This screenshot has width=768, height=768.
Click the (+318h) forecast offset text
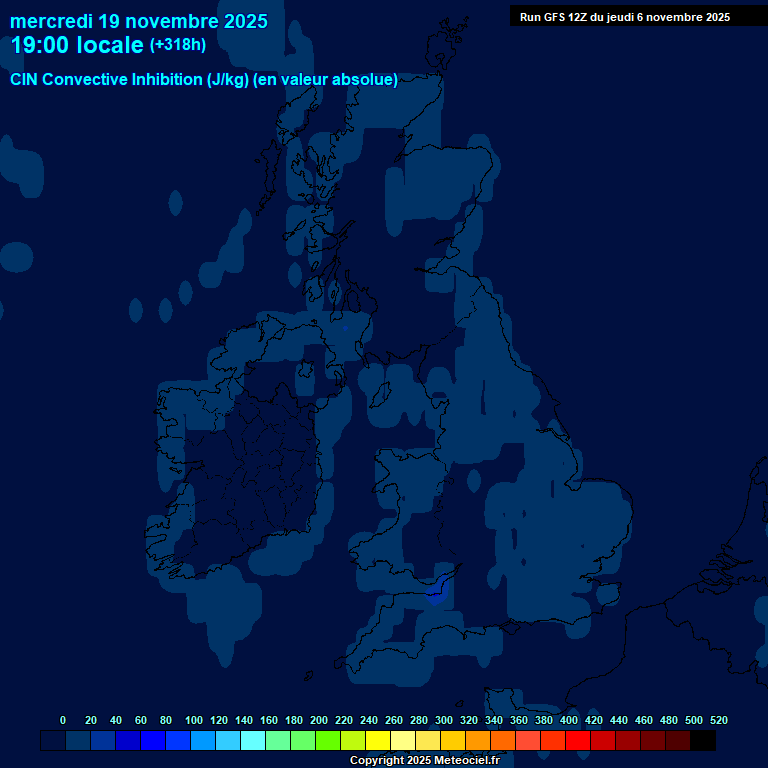point(178,45)
